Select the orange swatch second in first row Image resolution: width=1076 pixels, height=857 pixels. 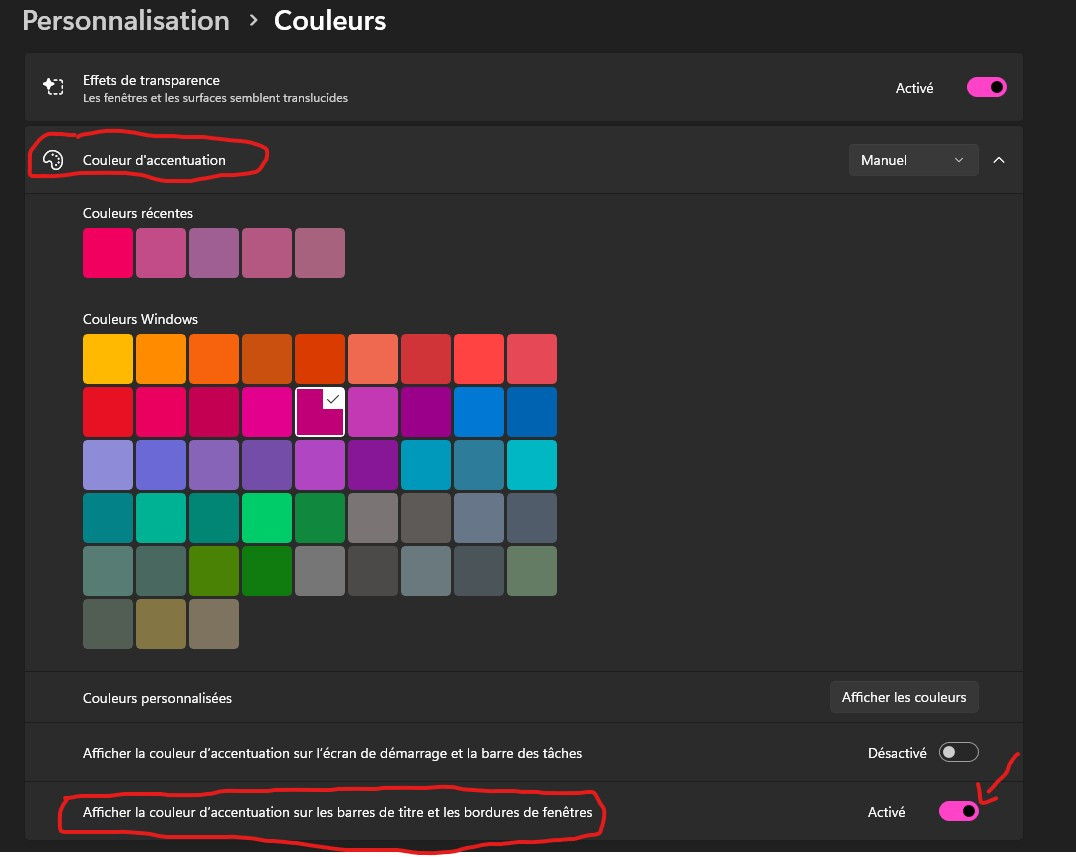pos(161,359)
